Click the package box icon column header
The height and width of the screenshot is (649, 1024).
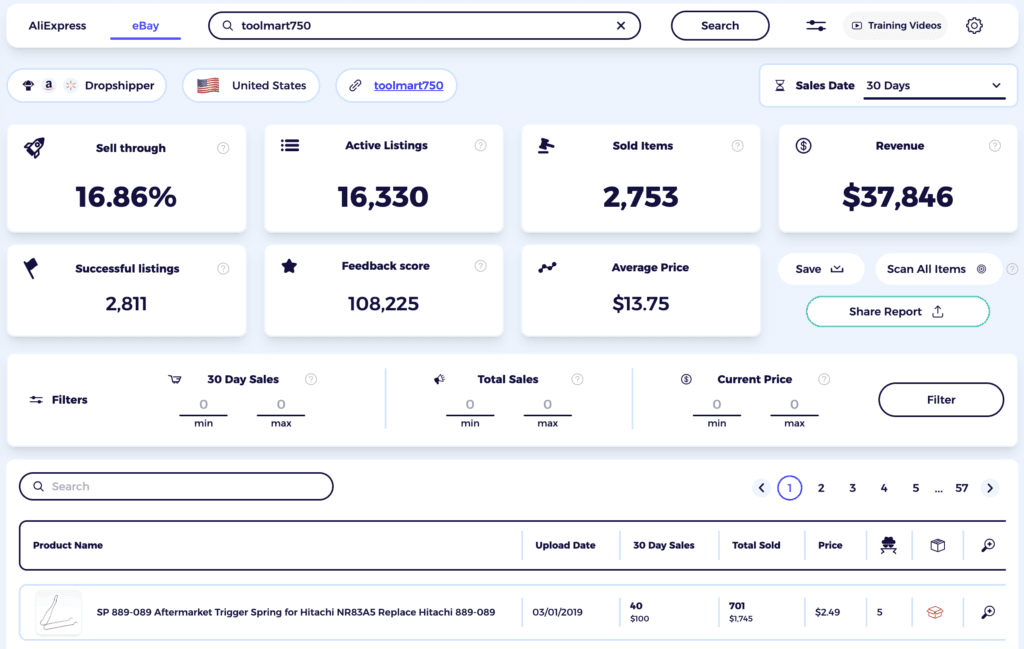(937, 545)
